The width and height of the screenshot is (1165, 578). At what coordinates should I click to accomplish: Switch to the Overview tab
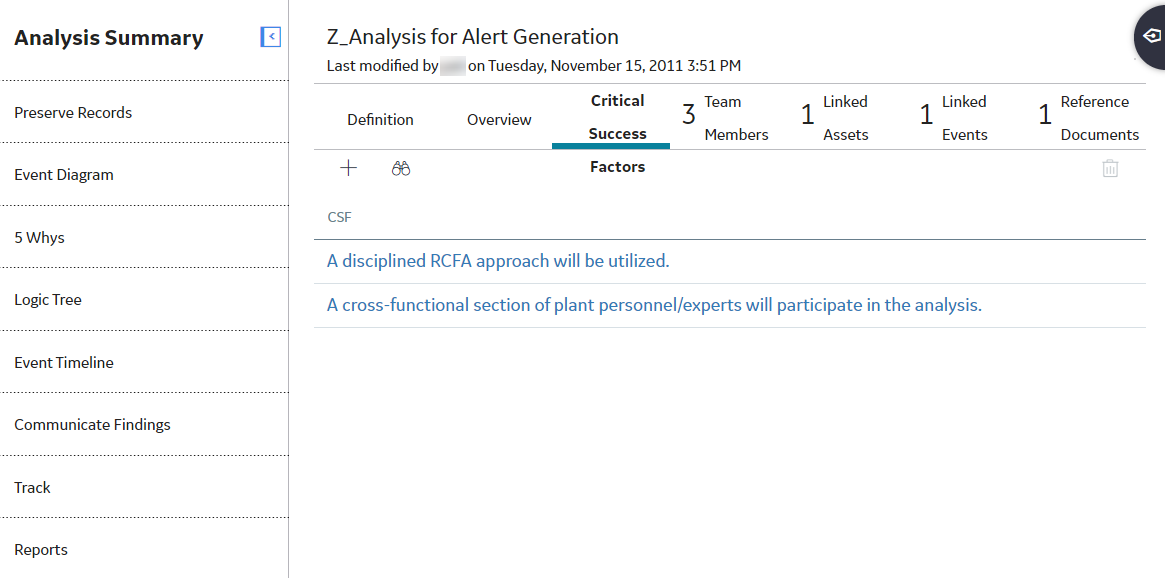pyautogui.click(x=499, y=120)
